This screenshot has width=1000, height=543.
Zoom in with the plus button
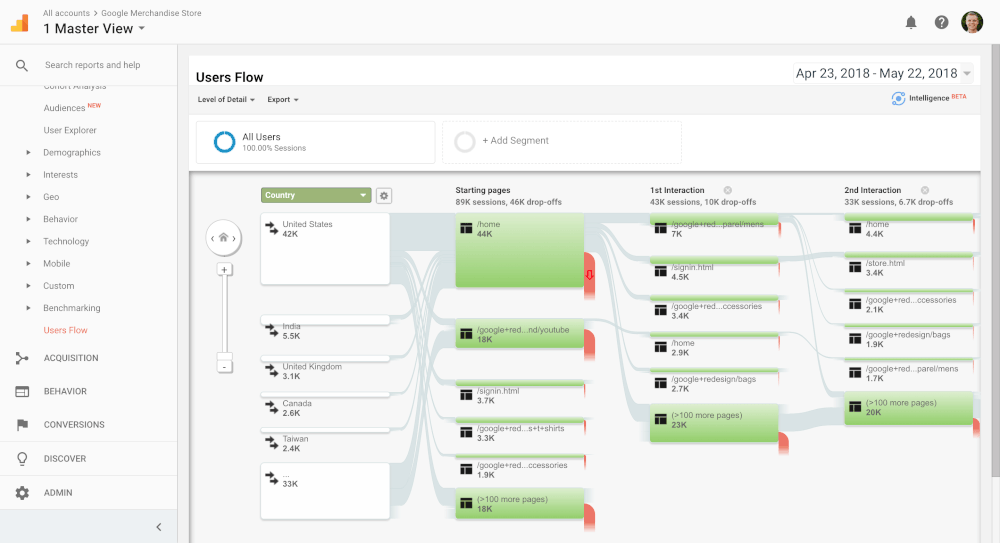click(x=224, y=269)
